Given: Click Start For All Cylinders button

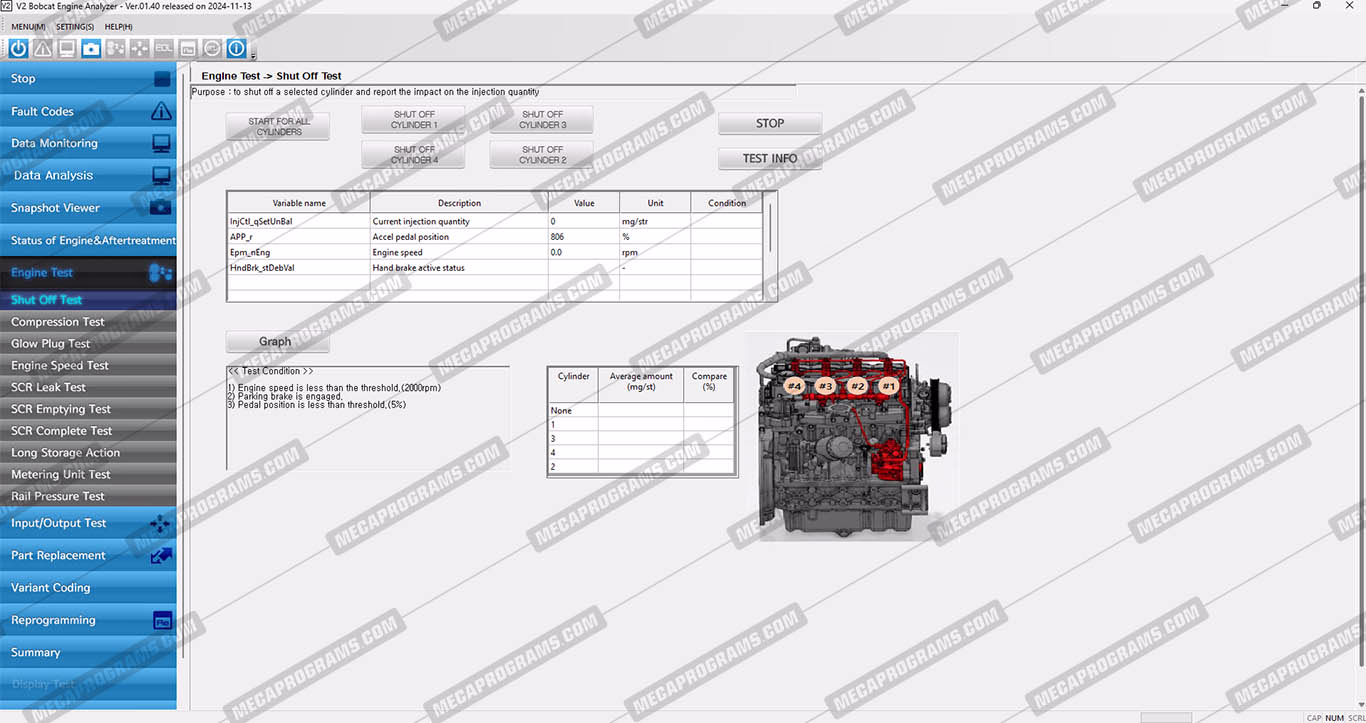Looking at the screenshot, I should 278,126.
